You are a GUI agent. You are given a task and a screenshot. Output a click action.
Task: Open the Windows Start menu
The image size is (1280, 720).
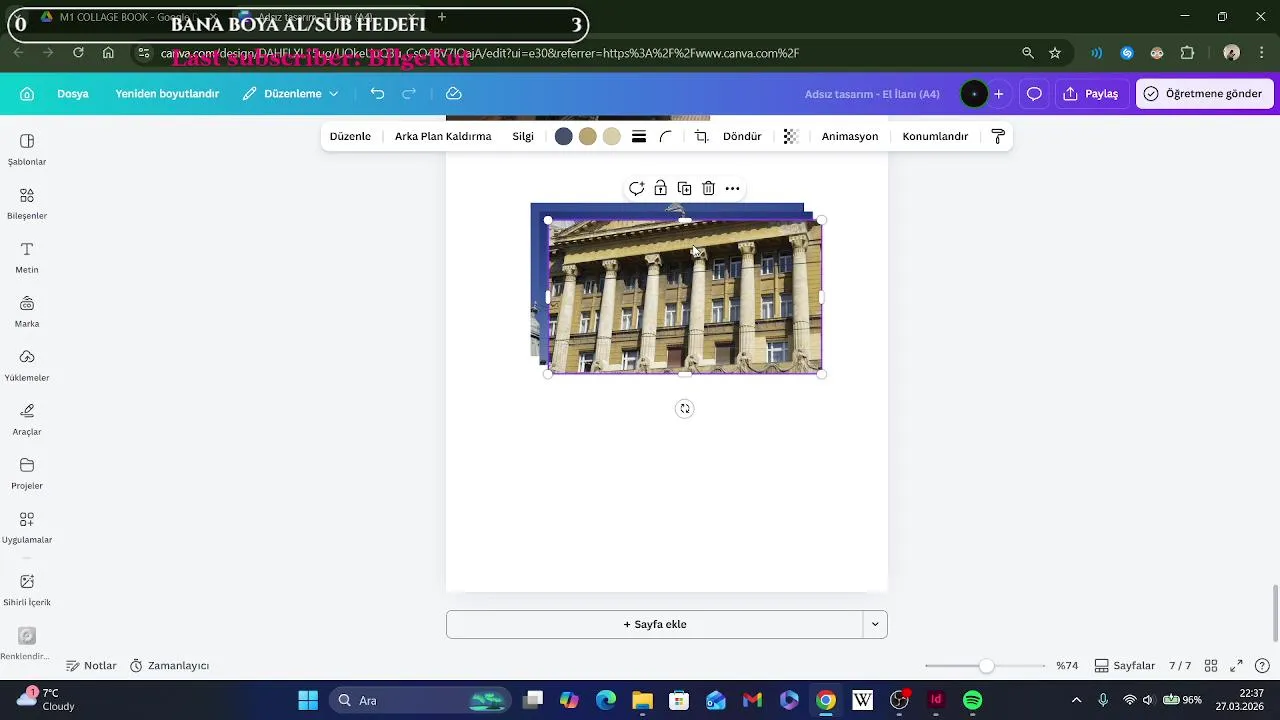(x=308, y=700)
